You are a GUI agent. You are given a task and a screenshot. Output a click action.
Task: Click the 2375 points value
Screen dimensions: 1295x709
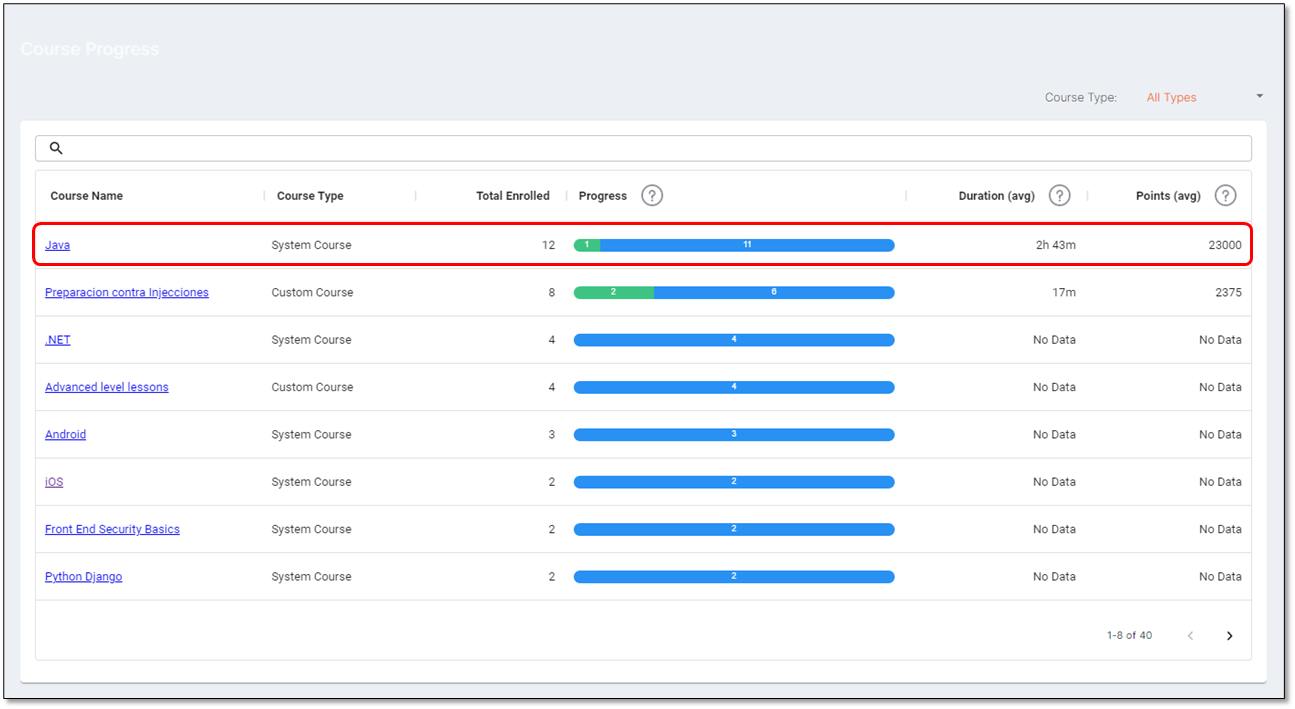1228,292
